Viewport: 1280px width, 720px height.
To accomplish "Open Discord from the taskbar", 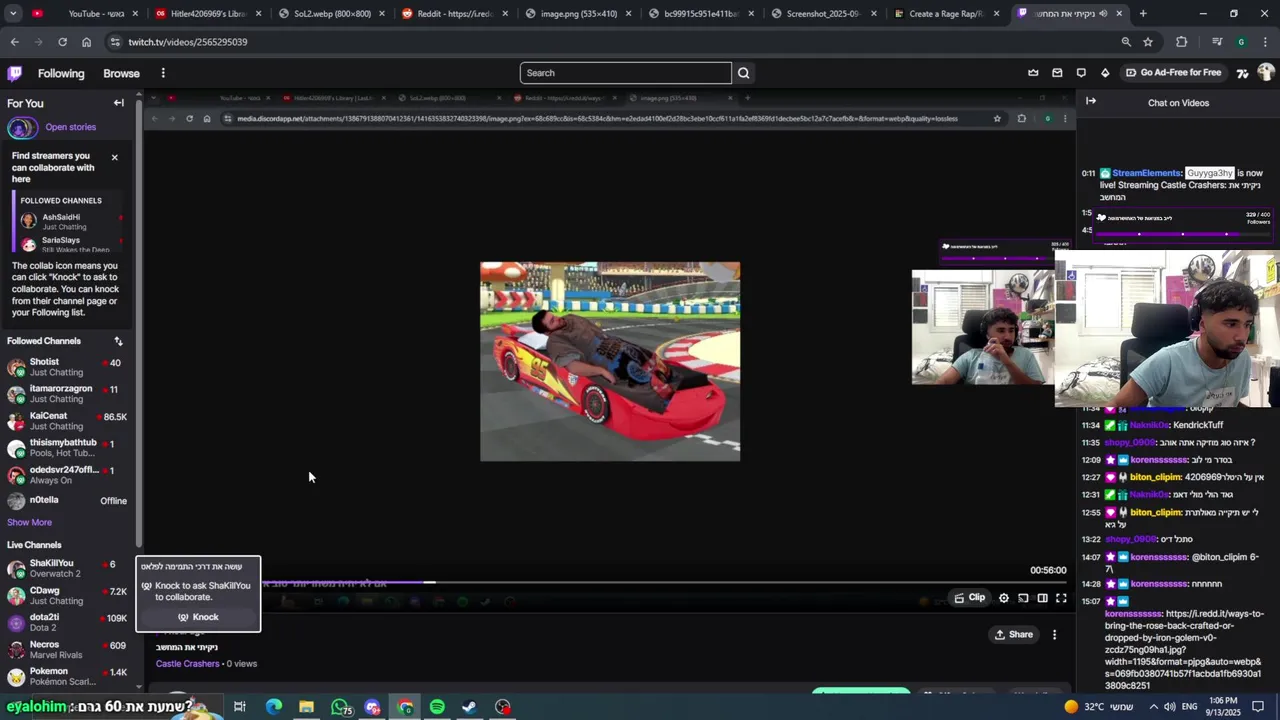I will (x=373, y=707).
